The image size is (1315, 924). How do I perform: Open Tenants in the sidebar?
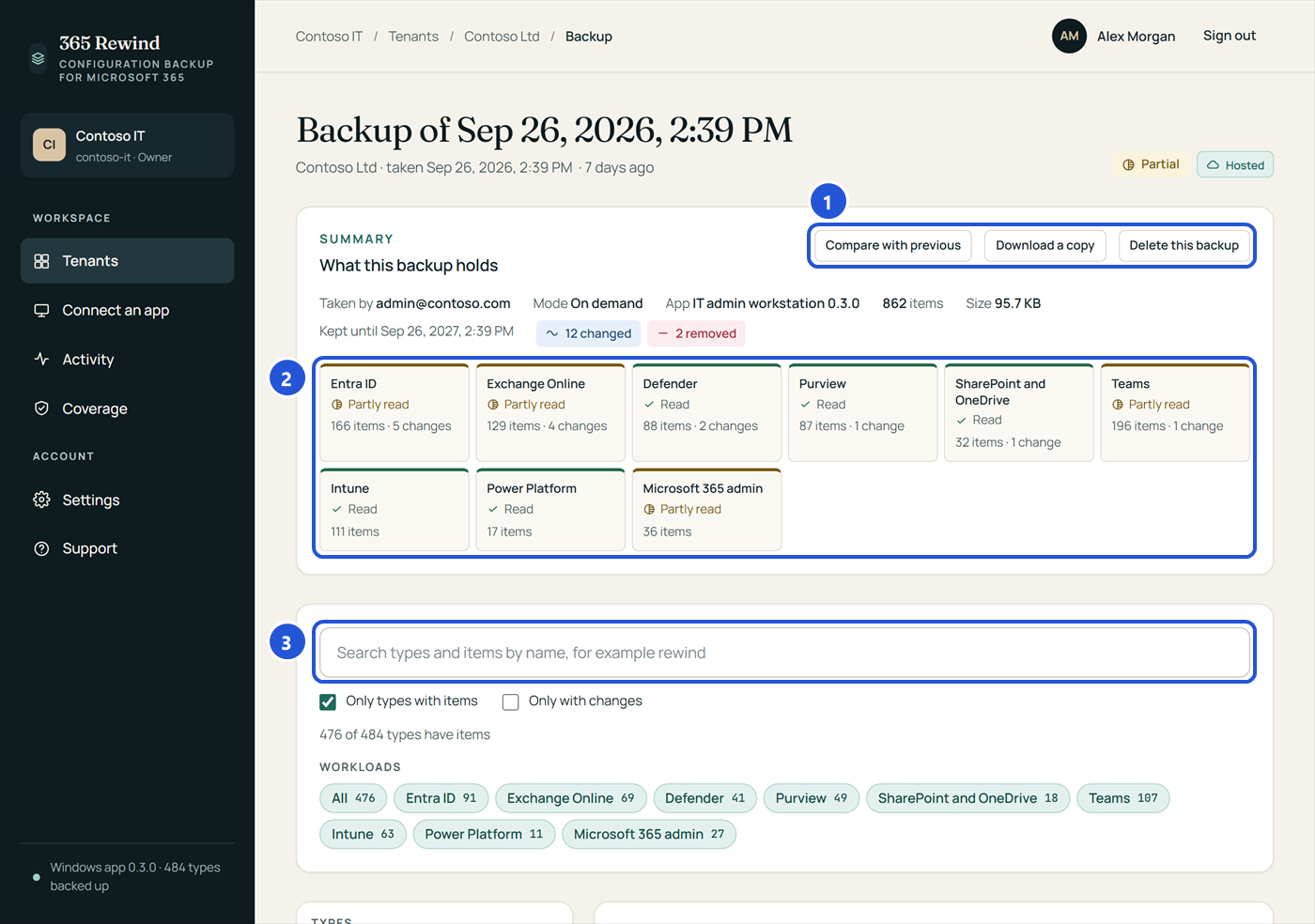(x=127, y=261)
